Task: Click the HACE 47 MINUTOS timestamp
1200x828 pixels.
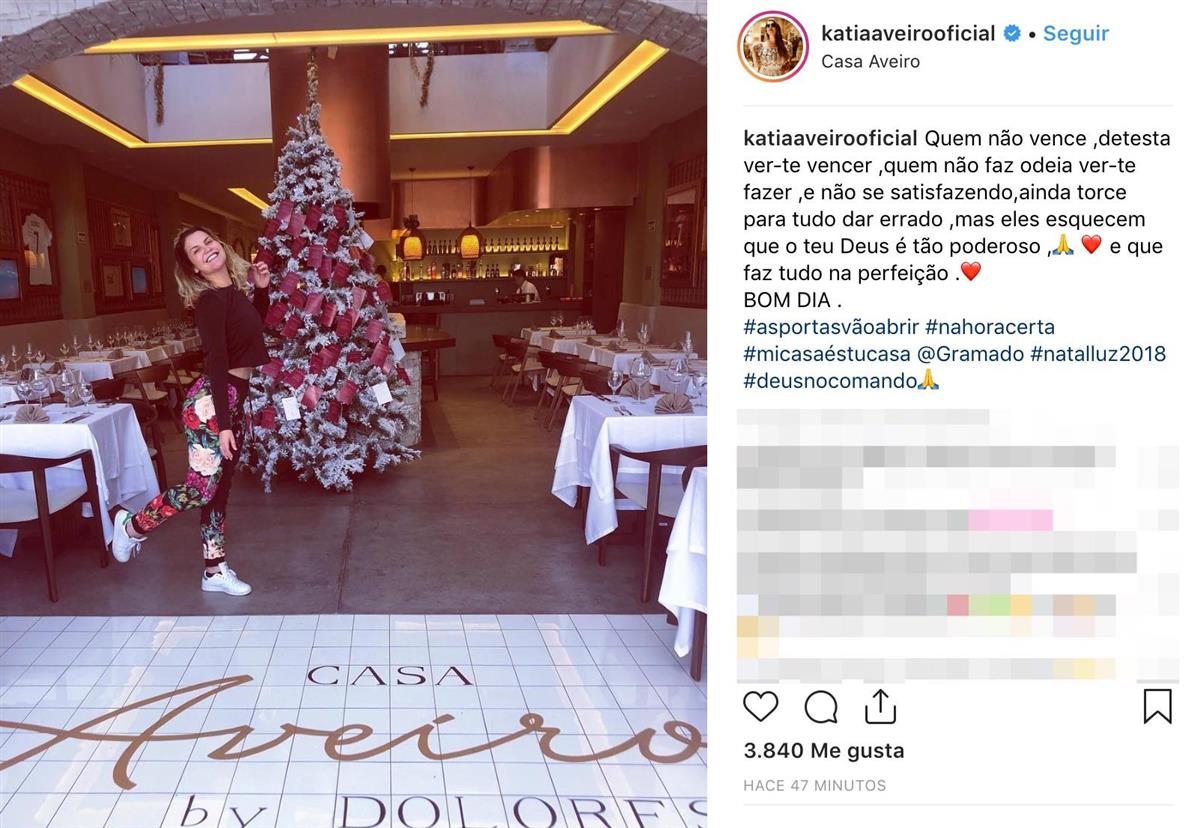Action: point(815,786)
